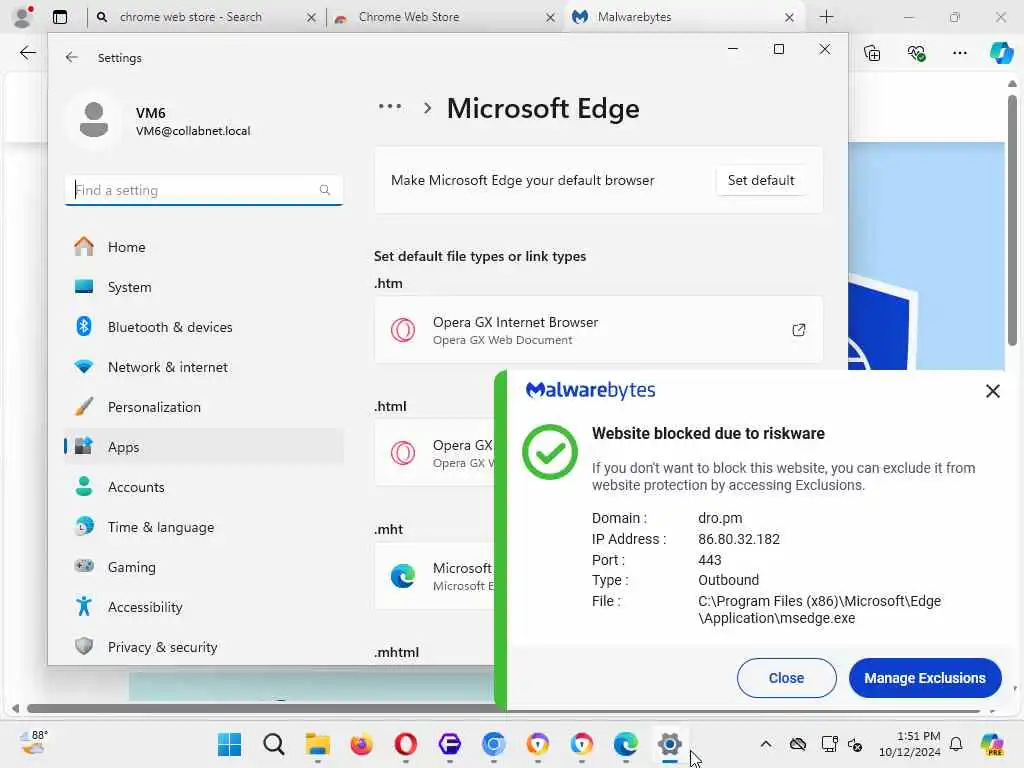The height and width of the screenshot is (768, 1024).
Task: Change the .html default app Opera GX
Action: click(434, 453)
